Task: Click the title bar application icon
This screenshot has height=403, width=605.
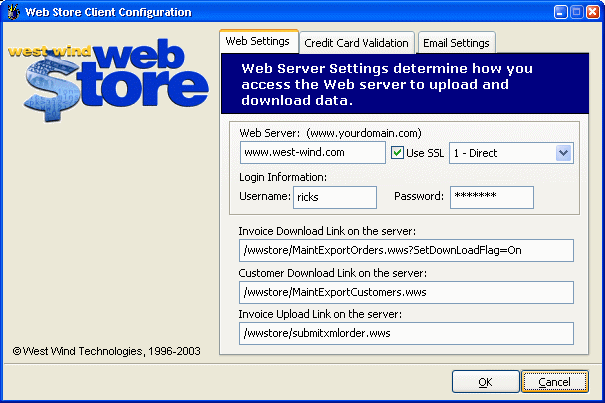Action: tap(14, 12)
